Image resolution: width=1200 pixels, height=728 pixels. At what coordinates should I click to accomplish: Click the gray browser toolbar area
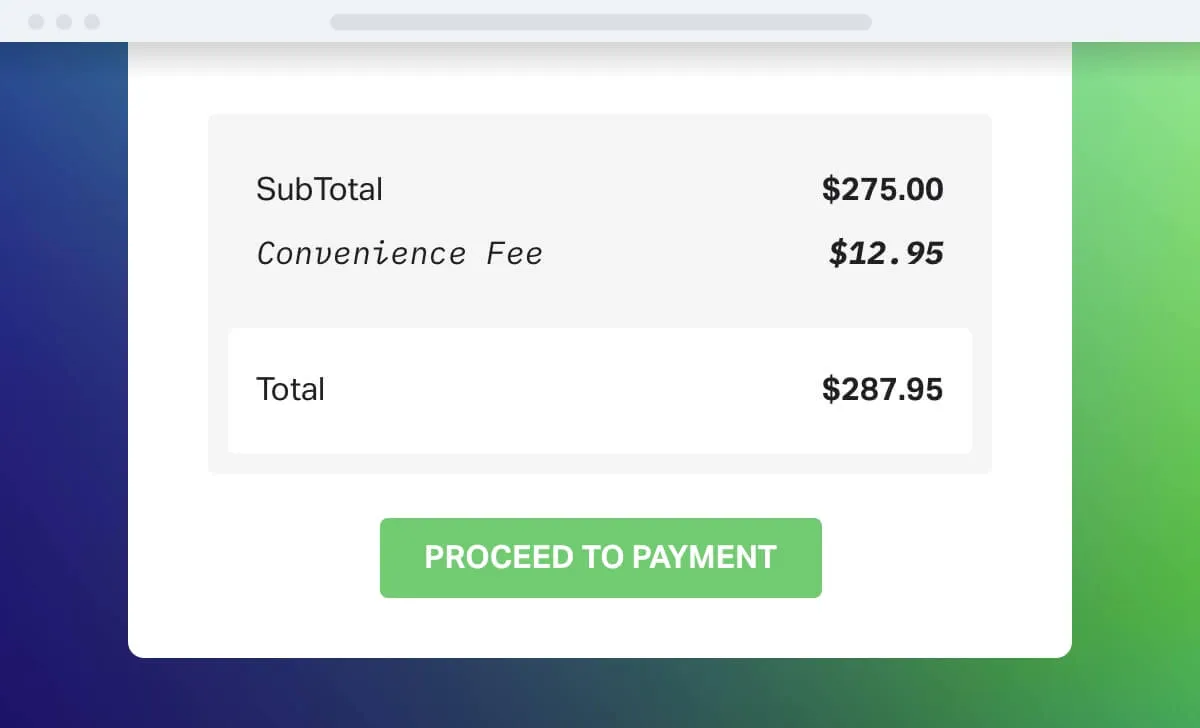tap(200, 21)
